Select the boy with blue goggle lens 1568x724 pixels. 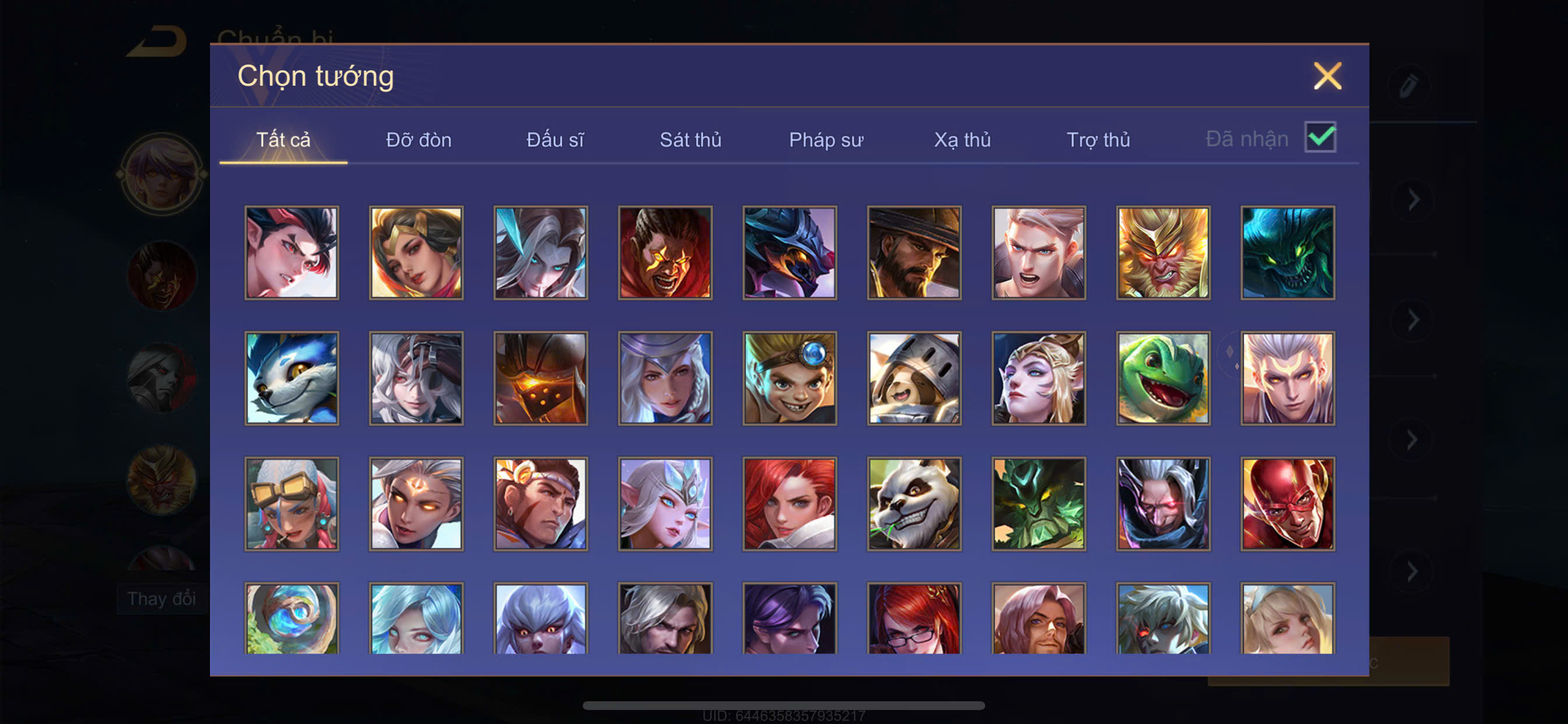tap(789, 378)
